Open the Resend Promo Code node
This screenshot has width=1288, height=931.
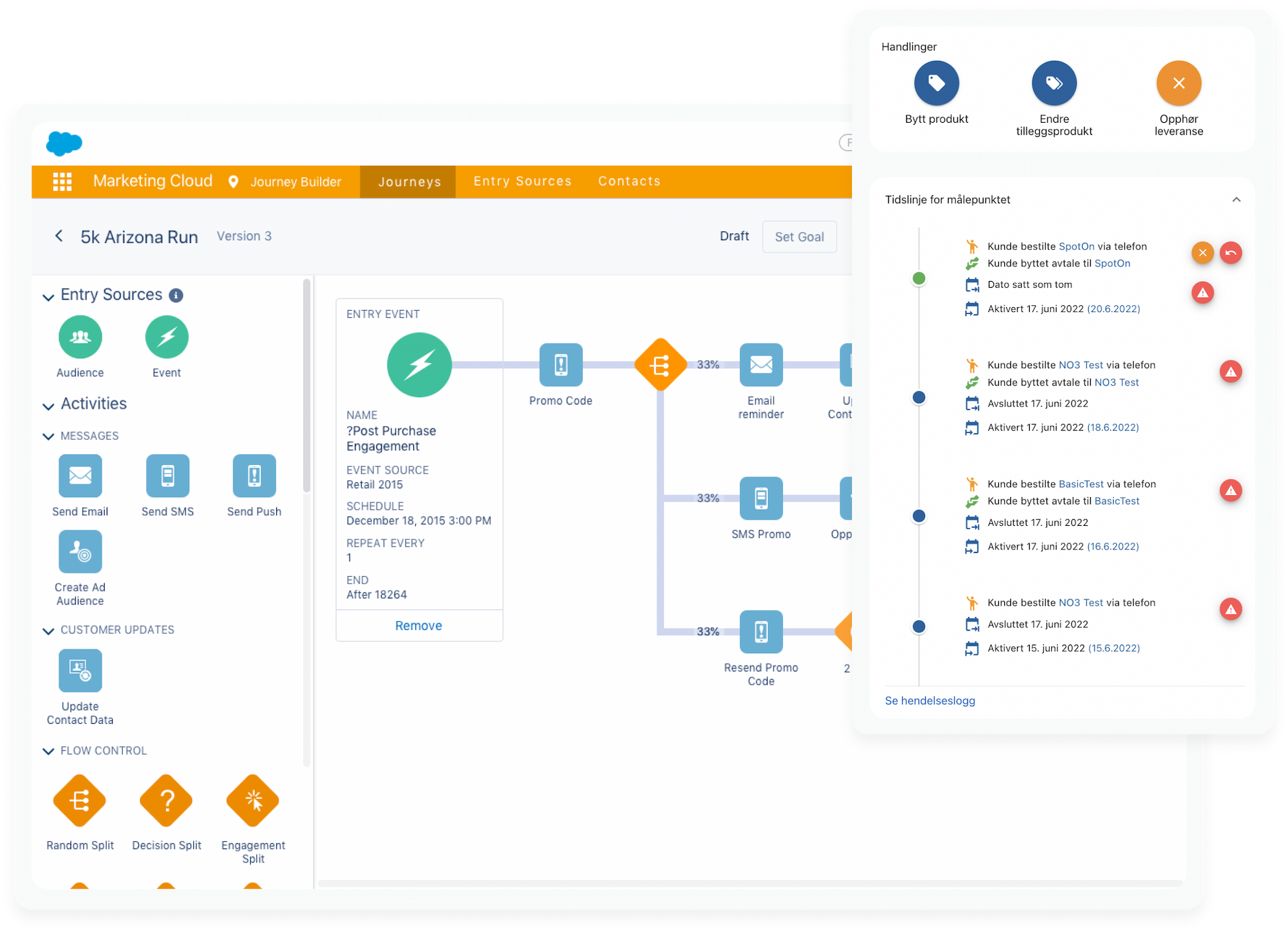(x=761, y=631)
